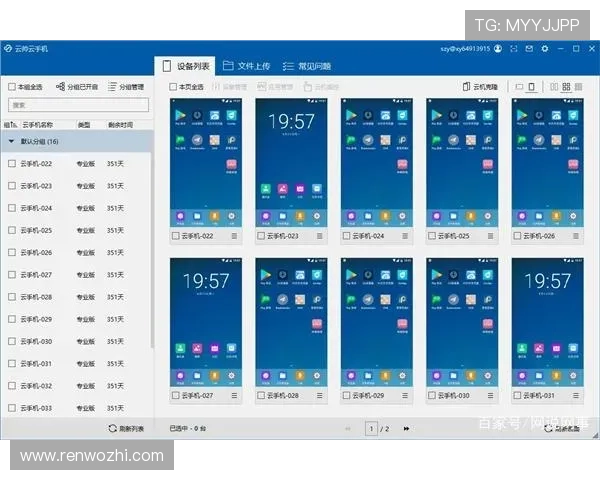
Task: Tick the 本页全选 select-all-page checkbox
Action: 174,87
